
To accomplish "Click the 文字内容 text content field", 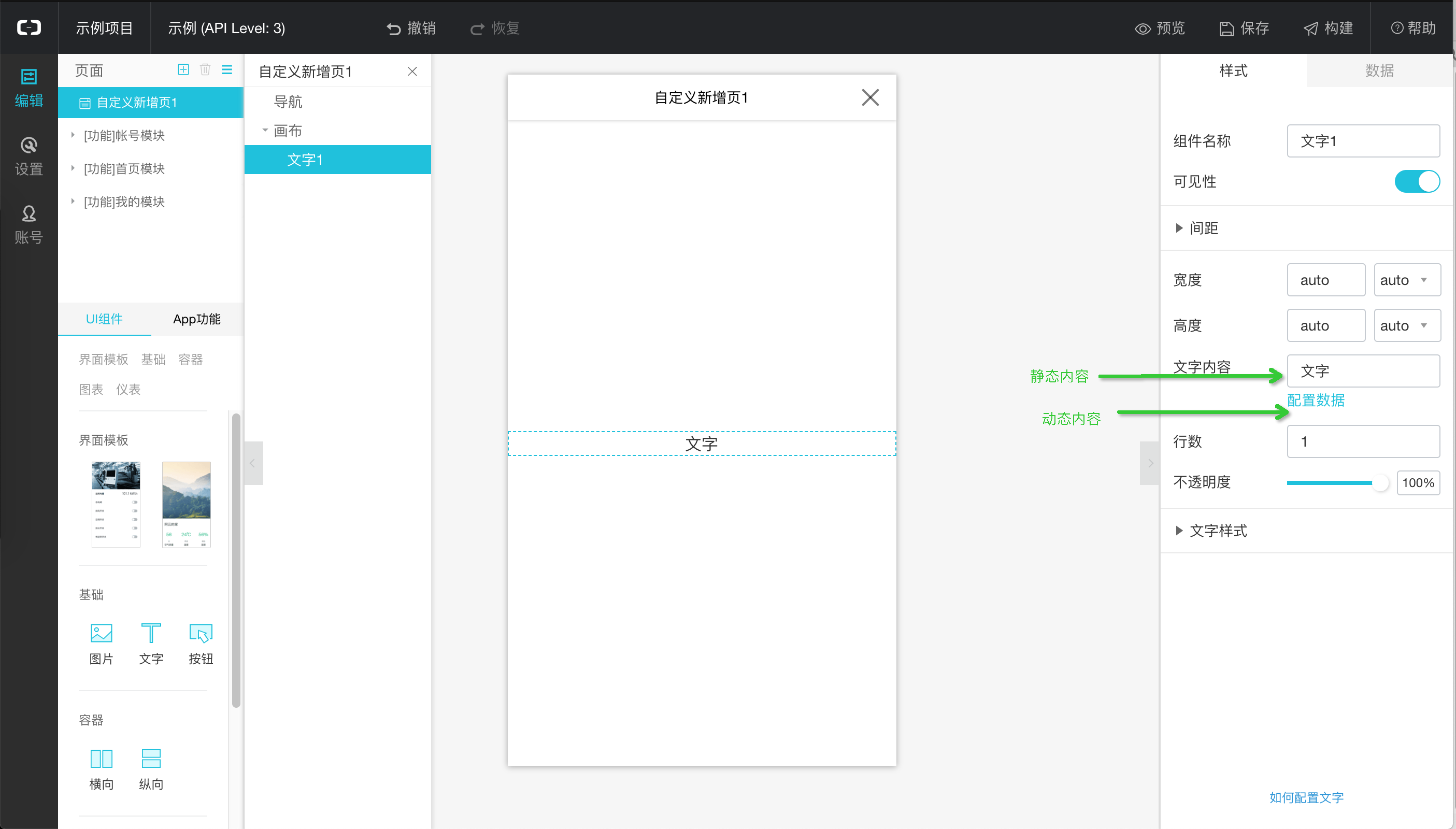I will [x=1363, y=370].
